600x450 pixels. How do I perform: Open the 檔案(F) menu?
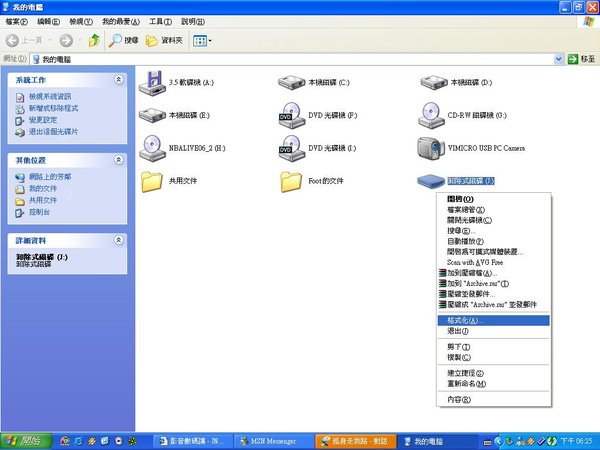pos(16,22)
